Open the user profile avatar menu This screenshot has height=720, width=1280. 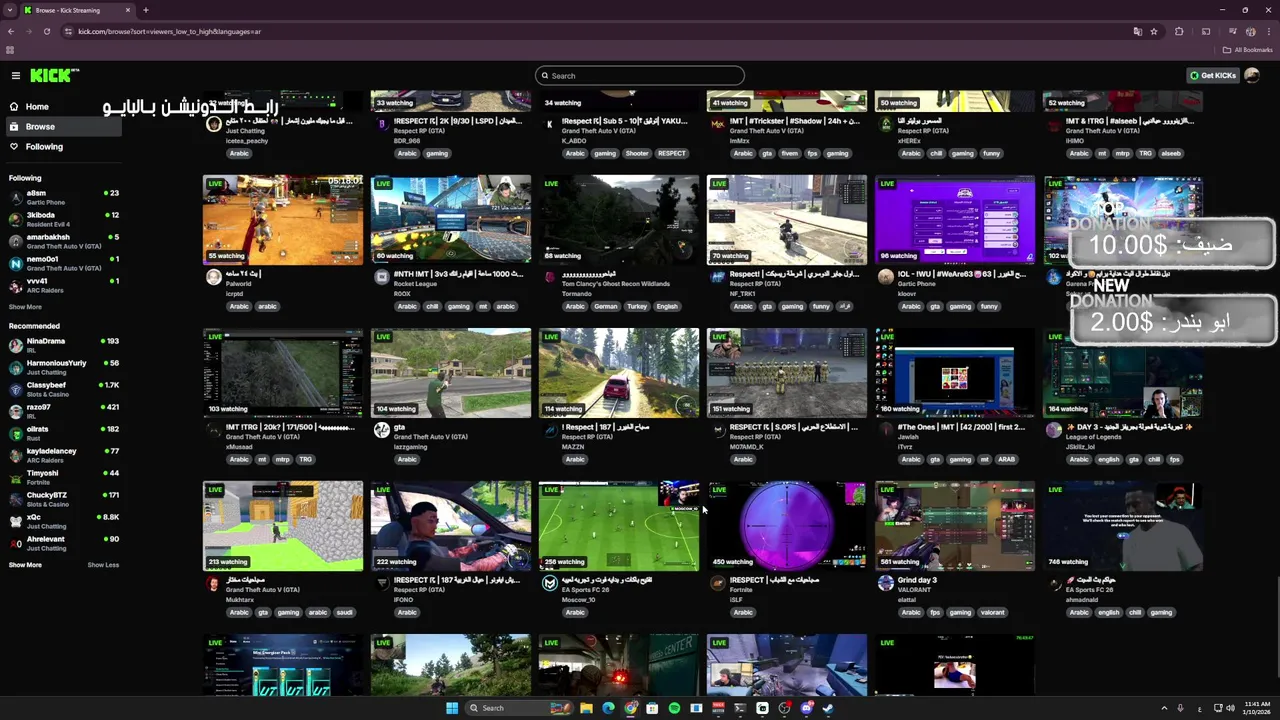click(1252, 76)
